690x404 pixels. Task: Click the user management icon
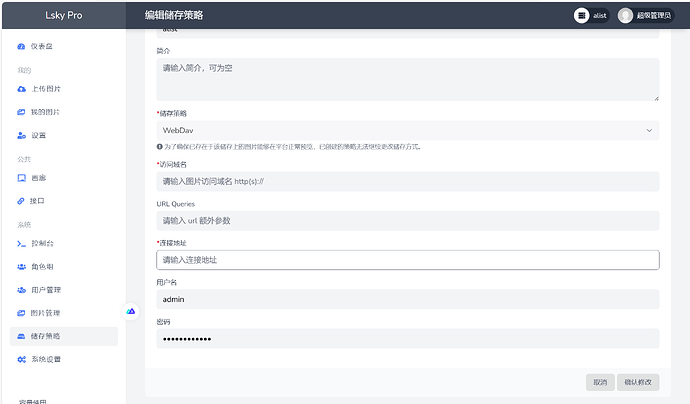click(22, 290)
